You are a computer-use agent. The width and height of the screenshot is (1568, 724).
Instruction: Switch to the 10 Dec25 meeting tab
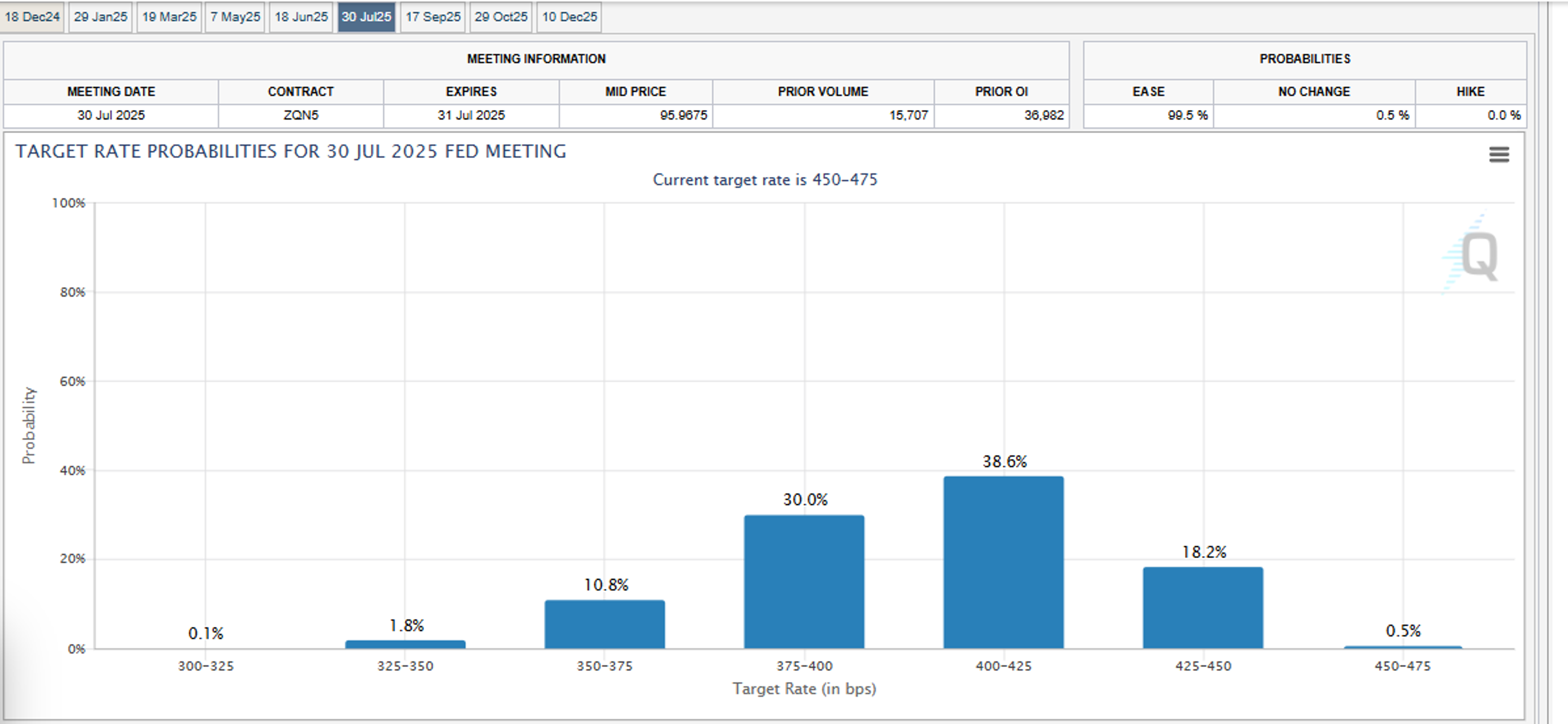[x=569, y=16]
